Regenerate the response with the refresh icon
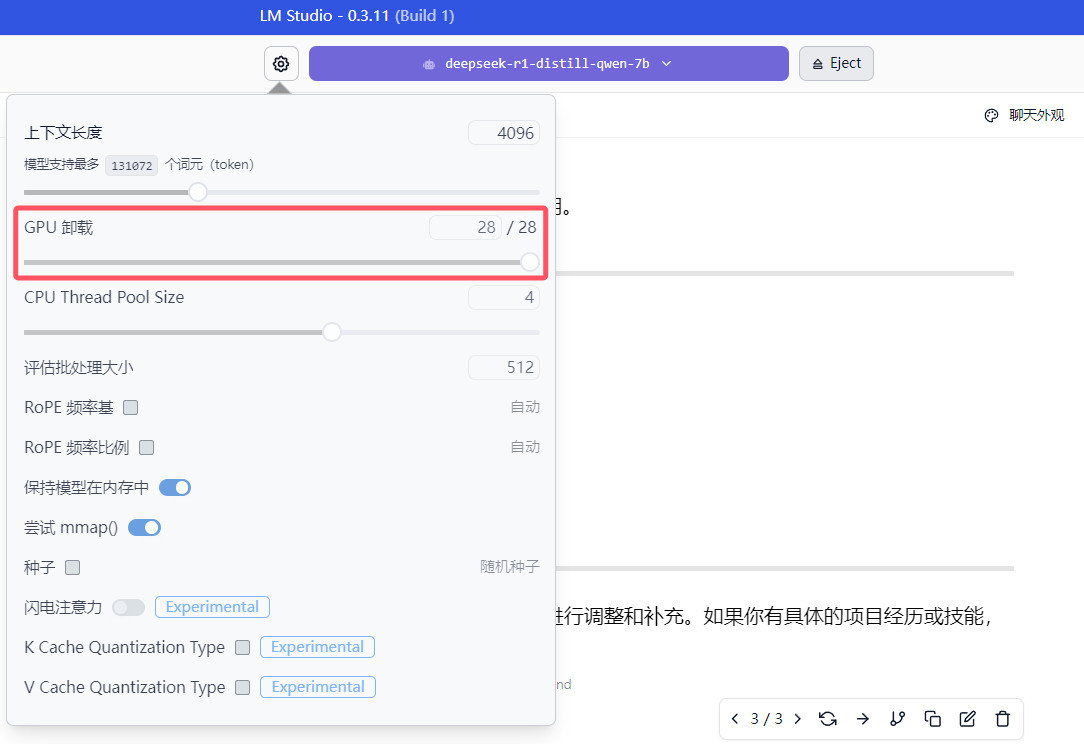The image size is (1084, 744). (827, 718)
